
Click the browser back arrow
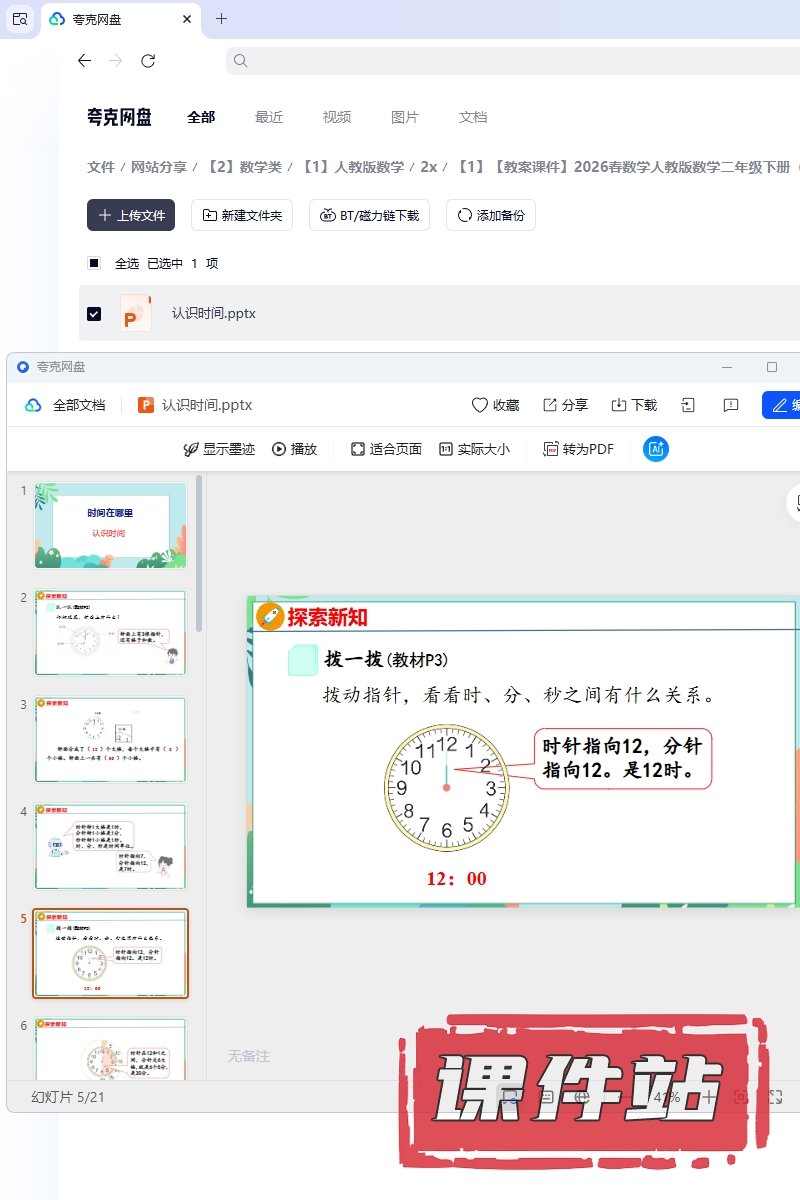84,61
